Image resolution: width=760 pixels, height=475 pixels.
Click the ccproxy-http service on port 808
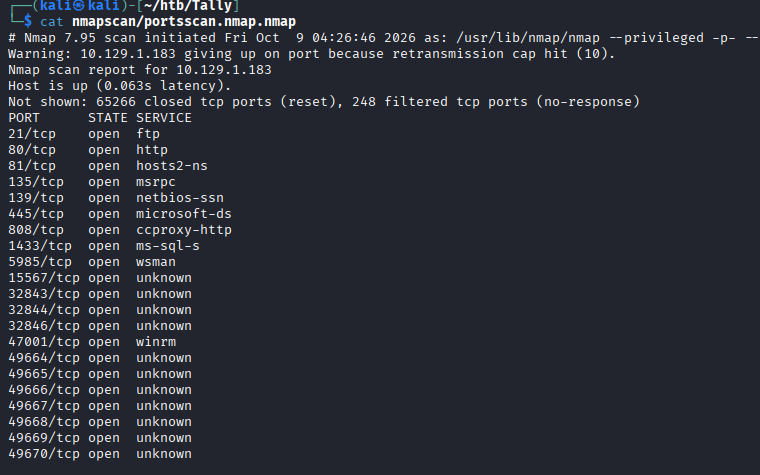184,230
